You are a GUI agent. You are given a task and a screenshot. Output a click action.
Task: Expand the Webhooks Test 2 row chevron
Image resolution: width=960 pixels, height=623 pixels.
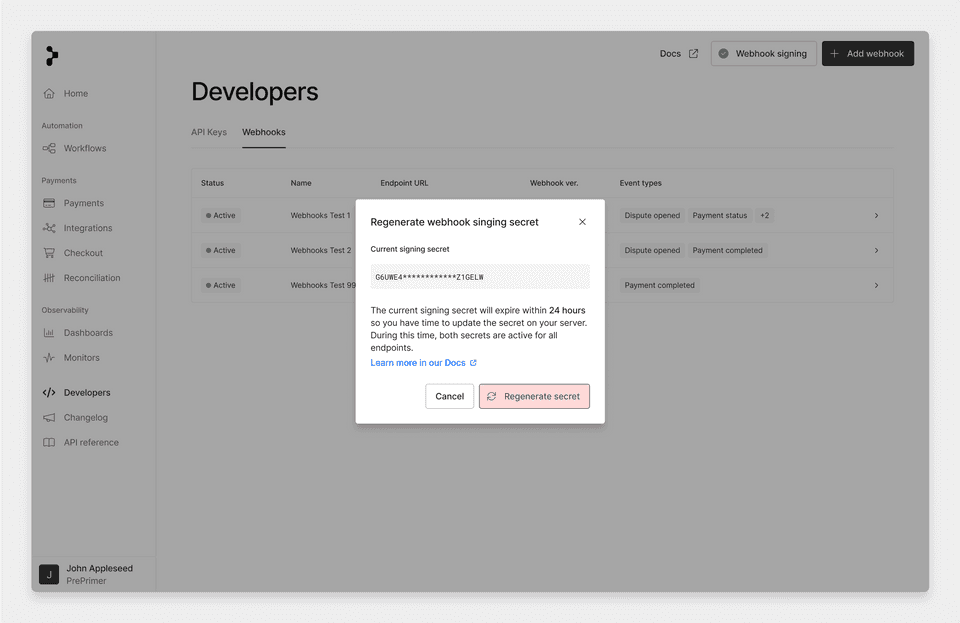pyautogui.click(x=876, y=250)
